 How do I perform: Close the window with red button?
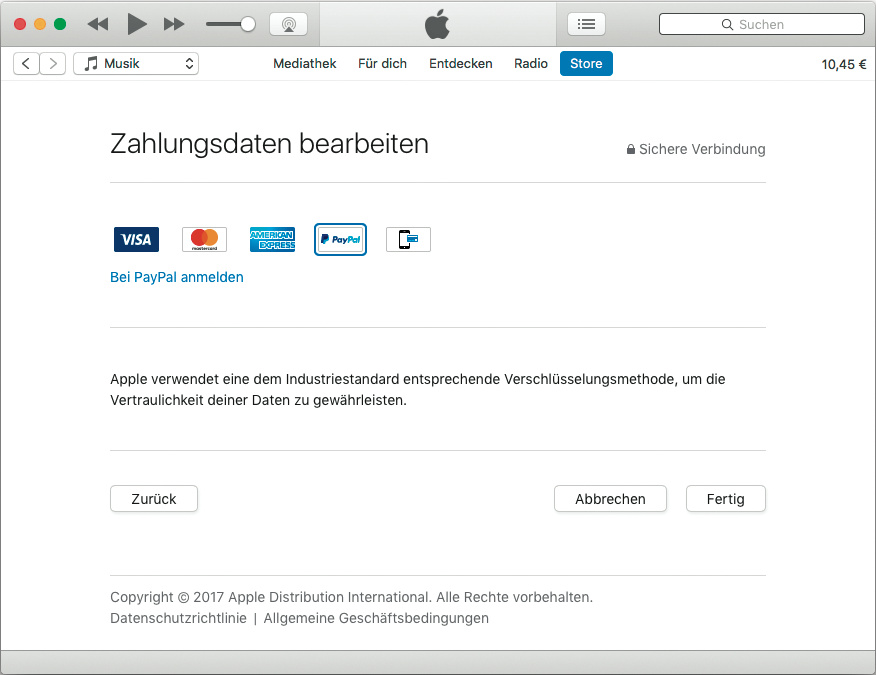[x=20, y=24]
